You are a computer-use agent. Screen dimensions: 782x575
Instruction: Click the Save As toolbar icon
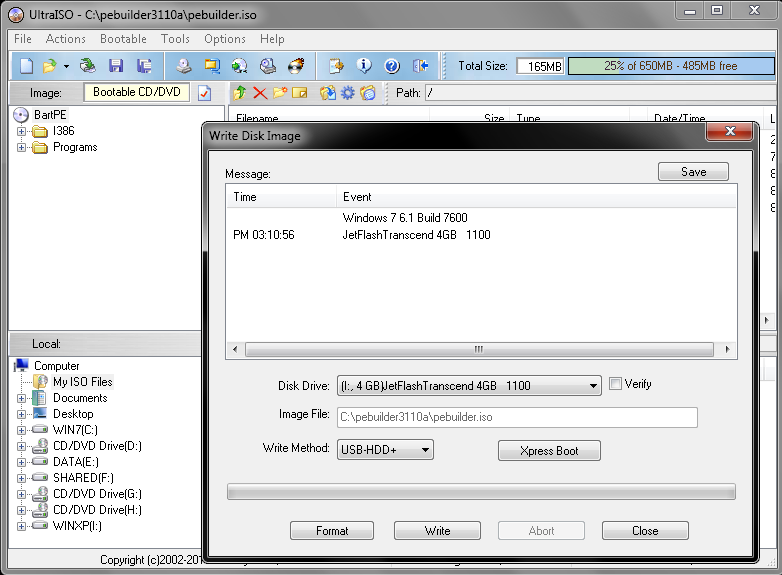(x=145, y=66)
